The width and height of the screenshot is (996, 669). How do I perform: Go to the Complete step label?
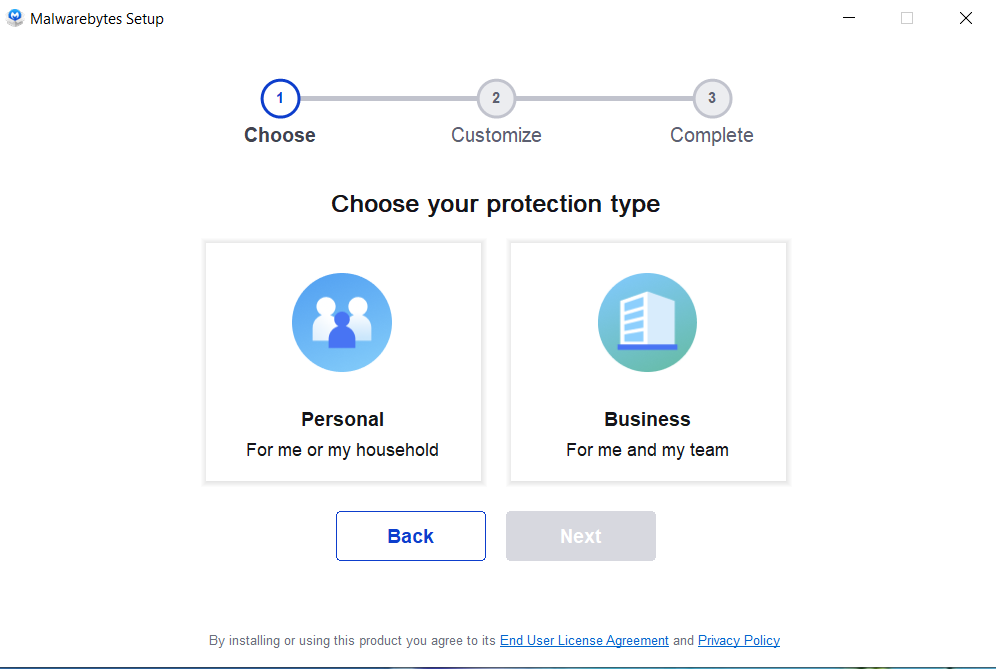point(712,135)
